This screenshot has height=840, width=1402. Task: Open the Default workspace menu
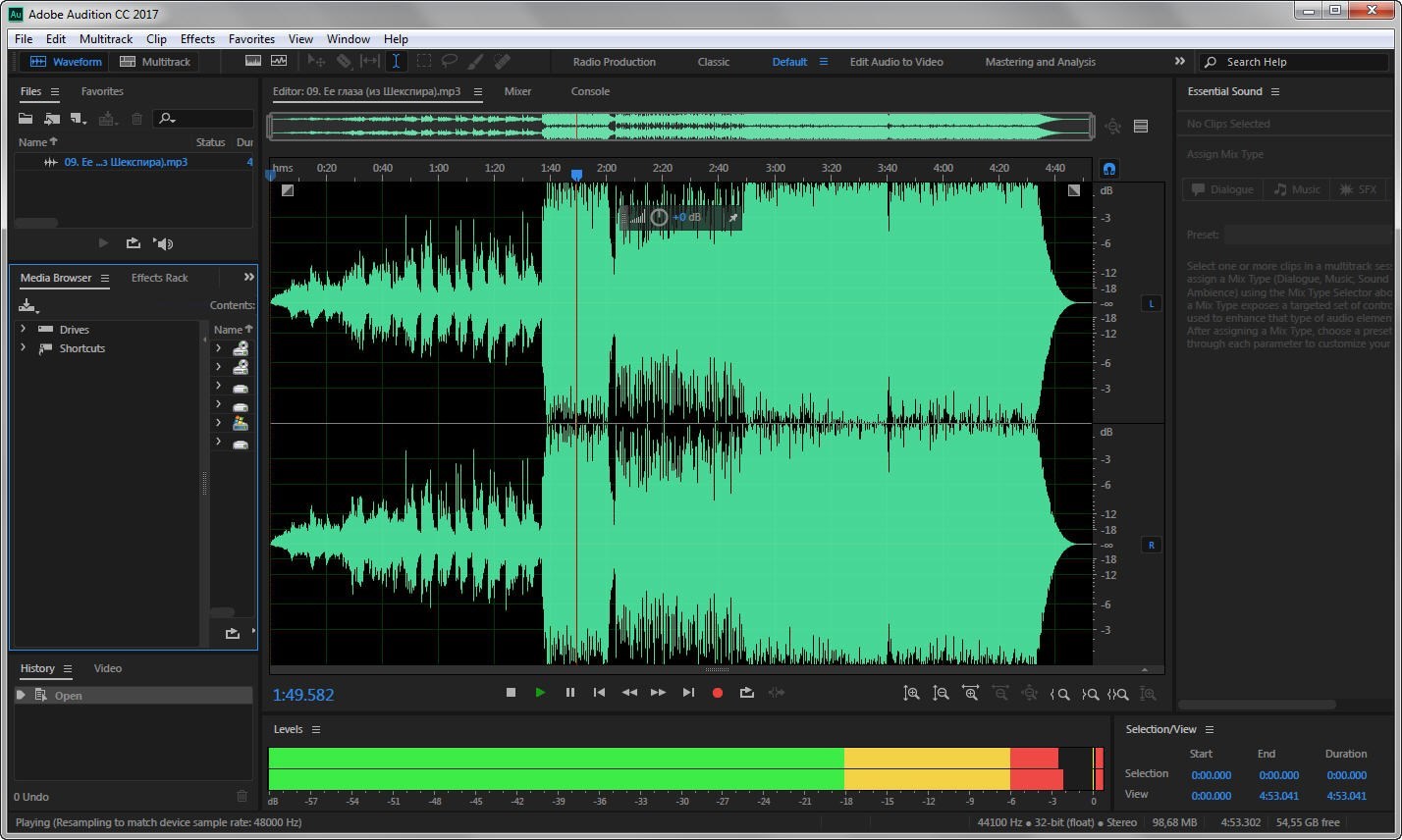point(824,61)
